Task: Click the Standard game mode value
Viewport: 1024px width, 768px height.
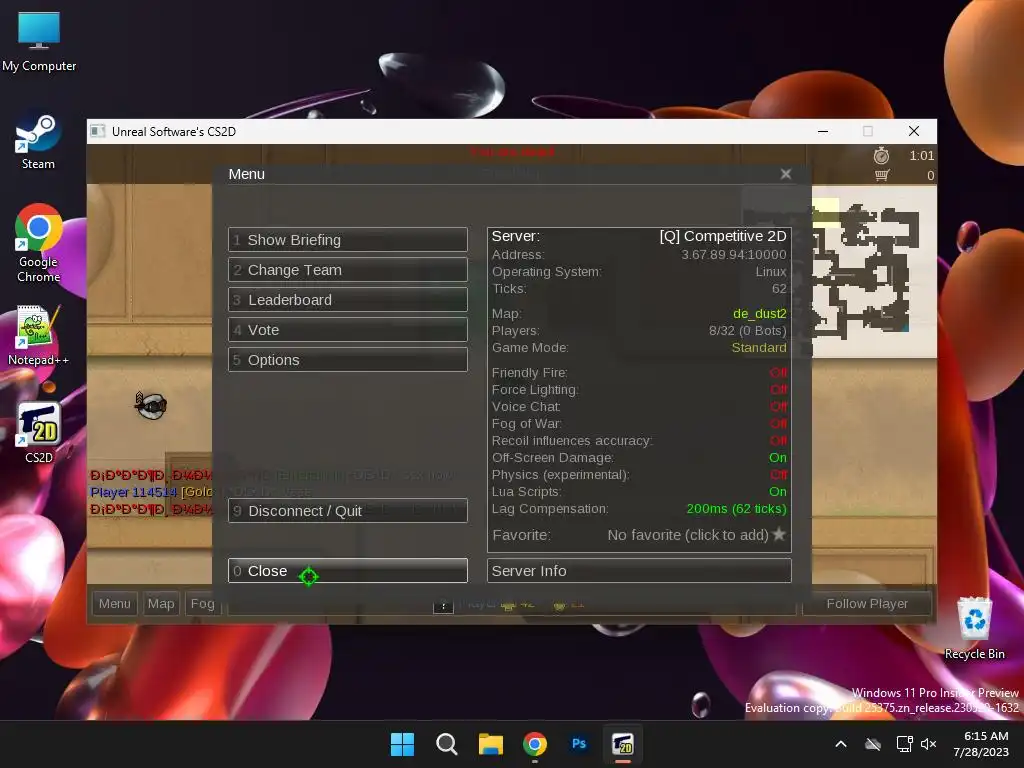Action: [759, 347]
